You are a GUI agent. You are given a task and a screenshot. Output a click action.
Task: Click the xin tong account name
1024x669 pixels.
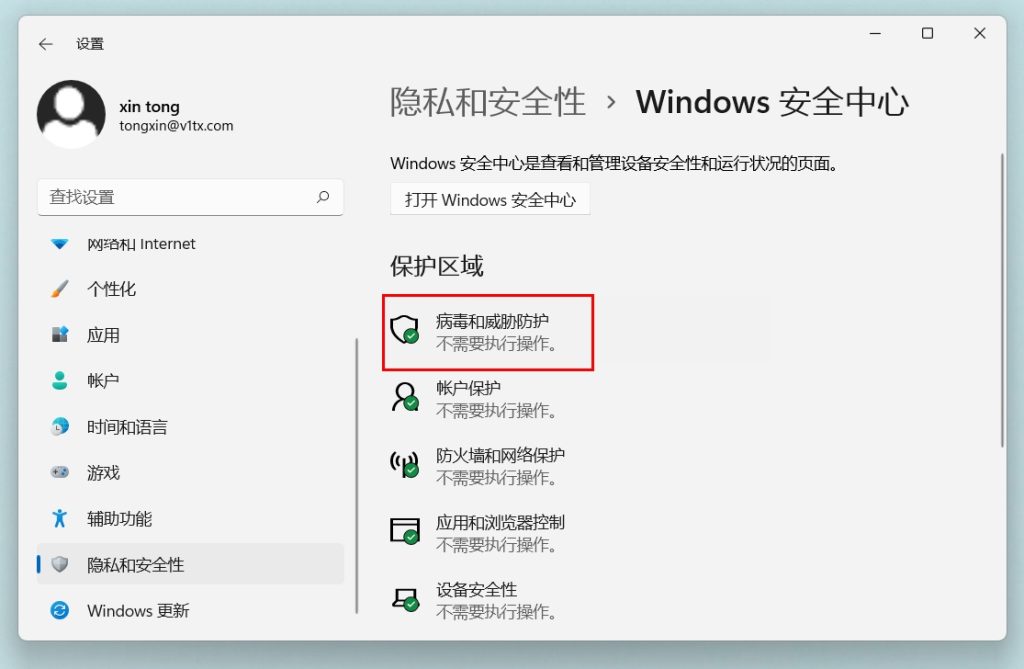[x=150, y=106]
